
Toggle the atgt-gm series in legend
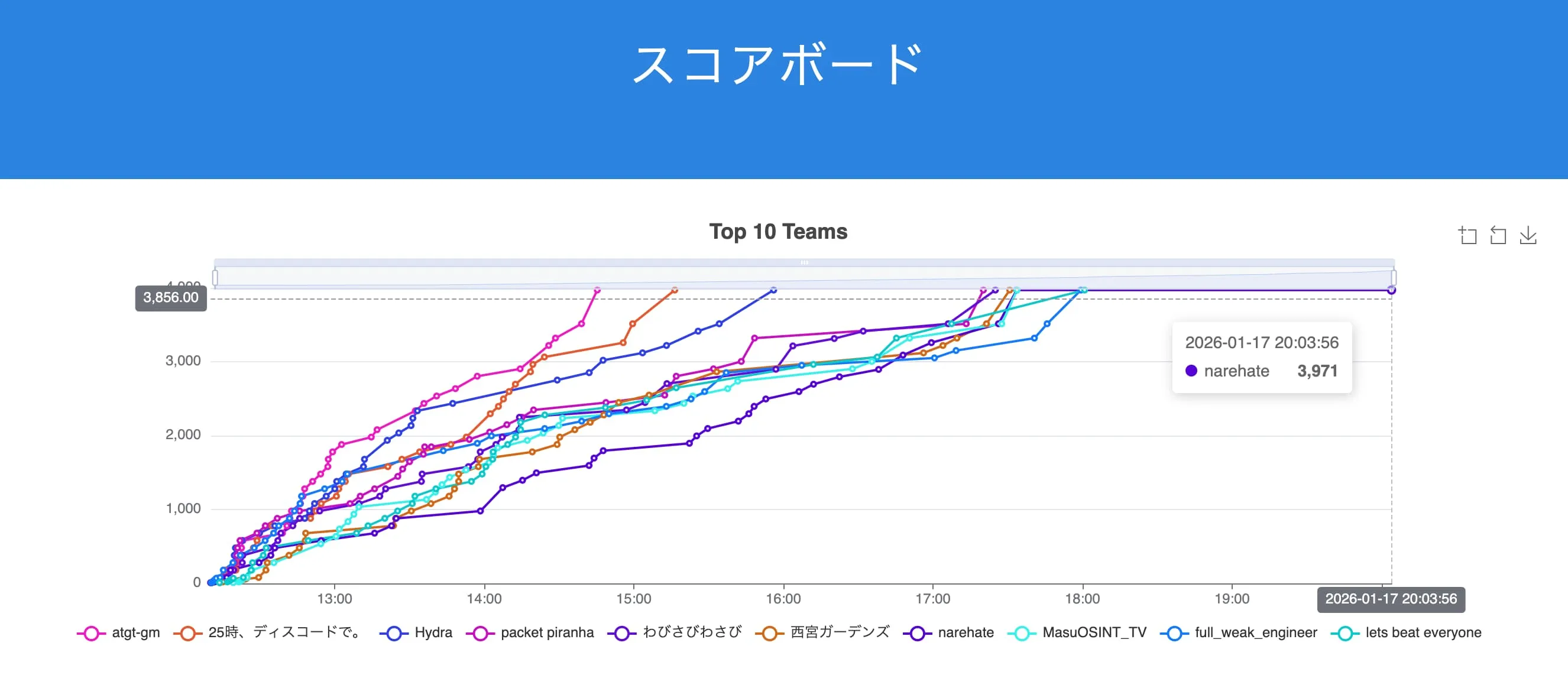pyautogui.click(x=118, y=633)
